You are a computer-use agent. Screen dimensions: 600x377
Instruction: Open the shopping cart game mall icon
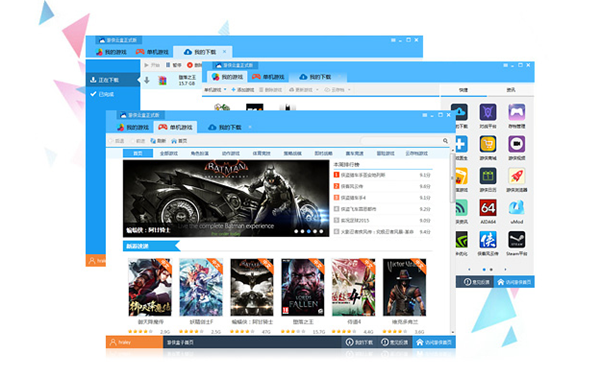tap(488, 144)
